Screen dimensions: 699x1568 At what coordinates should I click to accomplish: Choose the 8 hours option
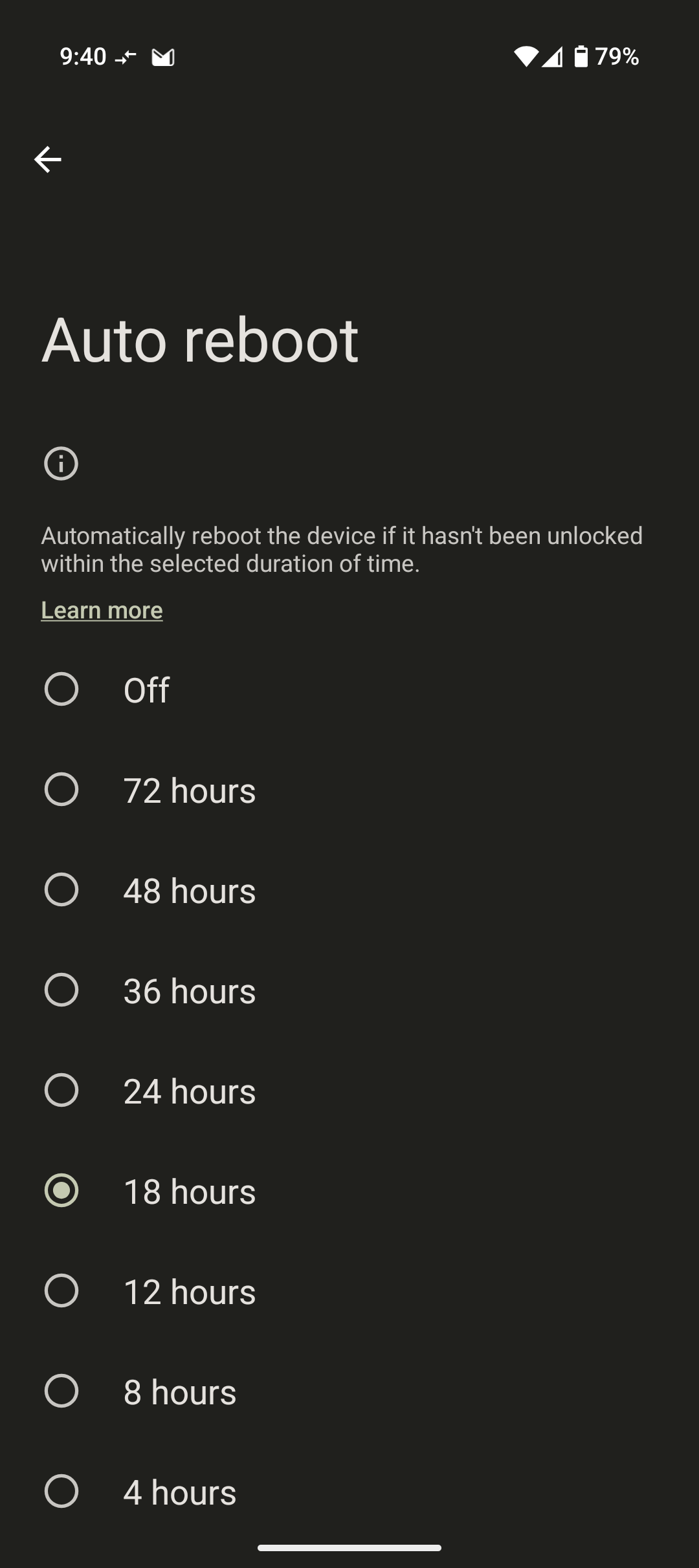pos(61,1391)
